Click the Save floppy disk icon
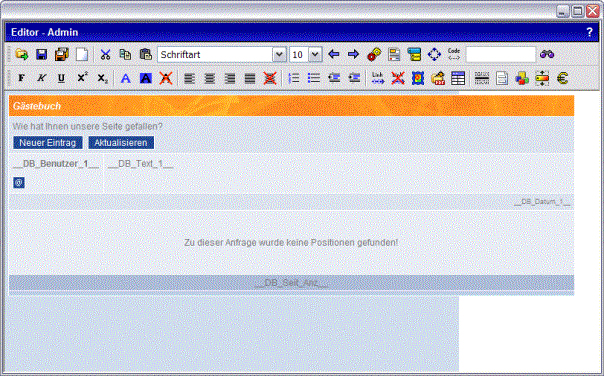Screen dimensions: 604x376 42,54
